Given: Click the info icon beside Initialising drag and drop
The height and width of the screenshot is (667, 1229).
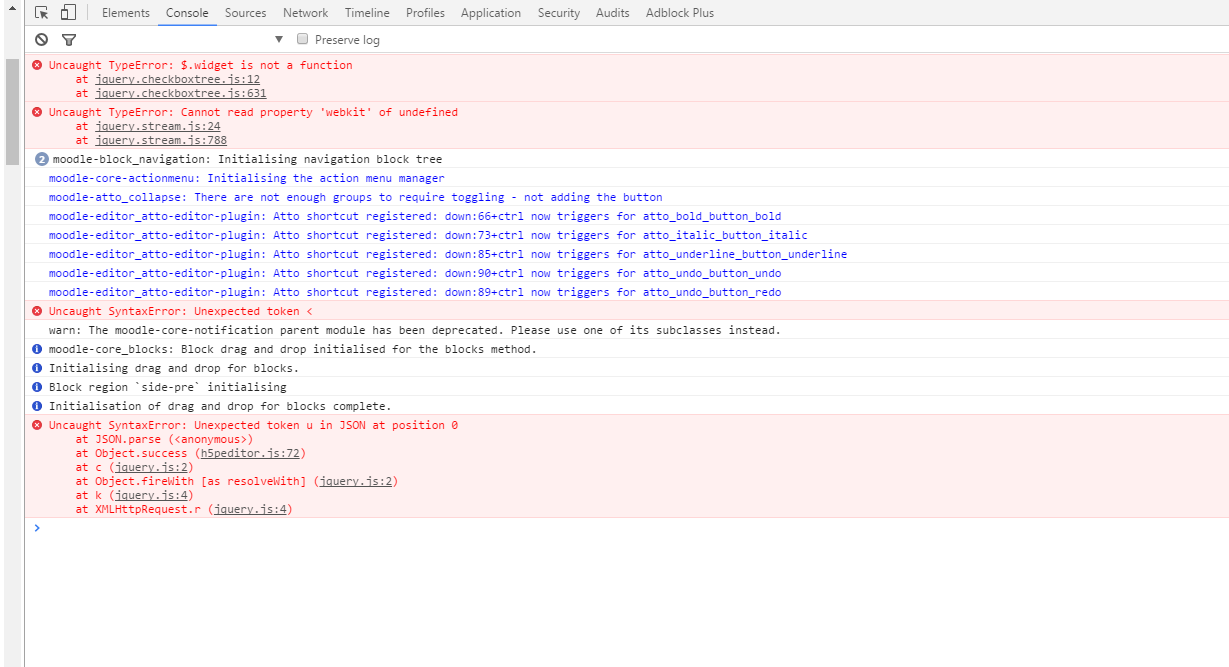Looking at the screenshot, I should [38, 368].
